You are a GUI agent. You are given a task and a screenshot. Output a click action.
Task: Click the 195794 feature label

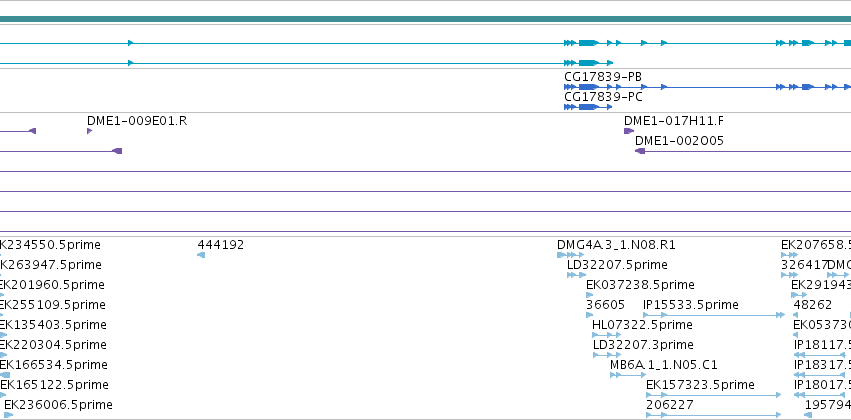[828, 404]
